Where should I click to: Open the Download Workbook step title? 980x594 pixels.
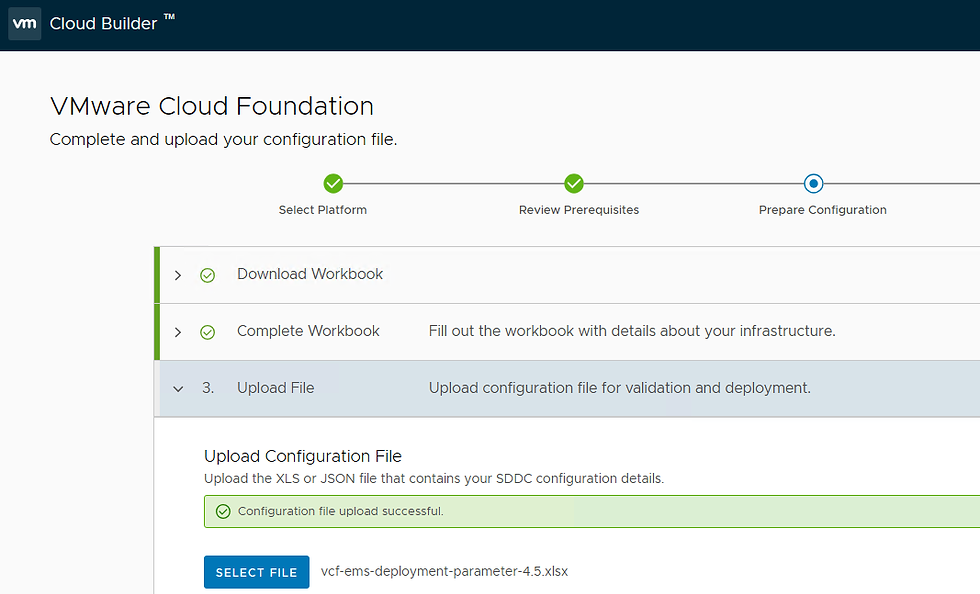[x=310, y=274]
